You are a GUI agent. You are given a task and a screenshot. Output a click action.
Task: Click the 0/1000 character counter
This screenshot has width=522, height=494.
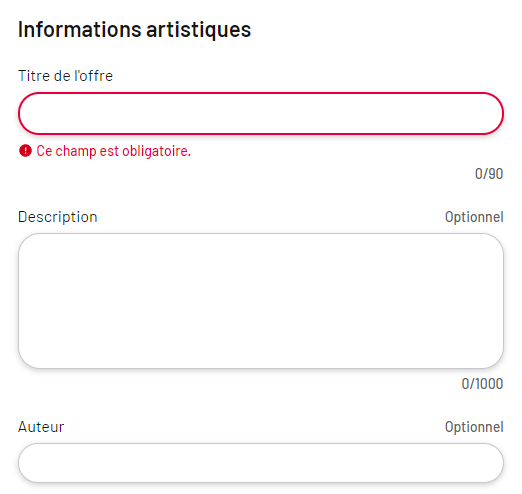pyautogui.click(x=482, y=384)
